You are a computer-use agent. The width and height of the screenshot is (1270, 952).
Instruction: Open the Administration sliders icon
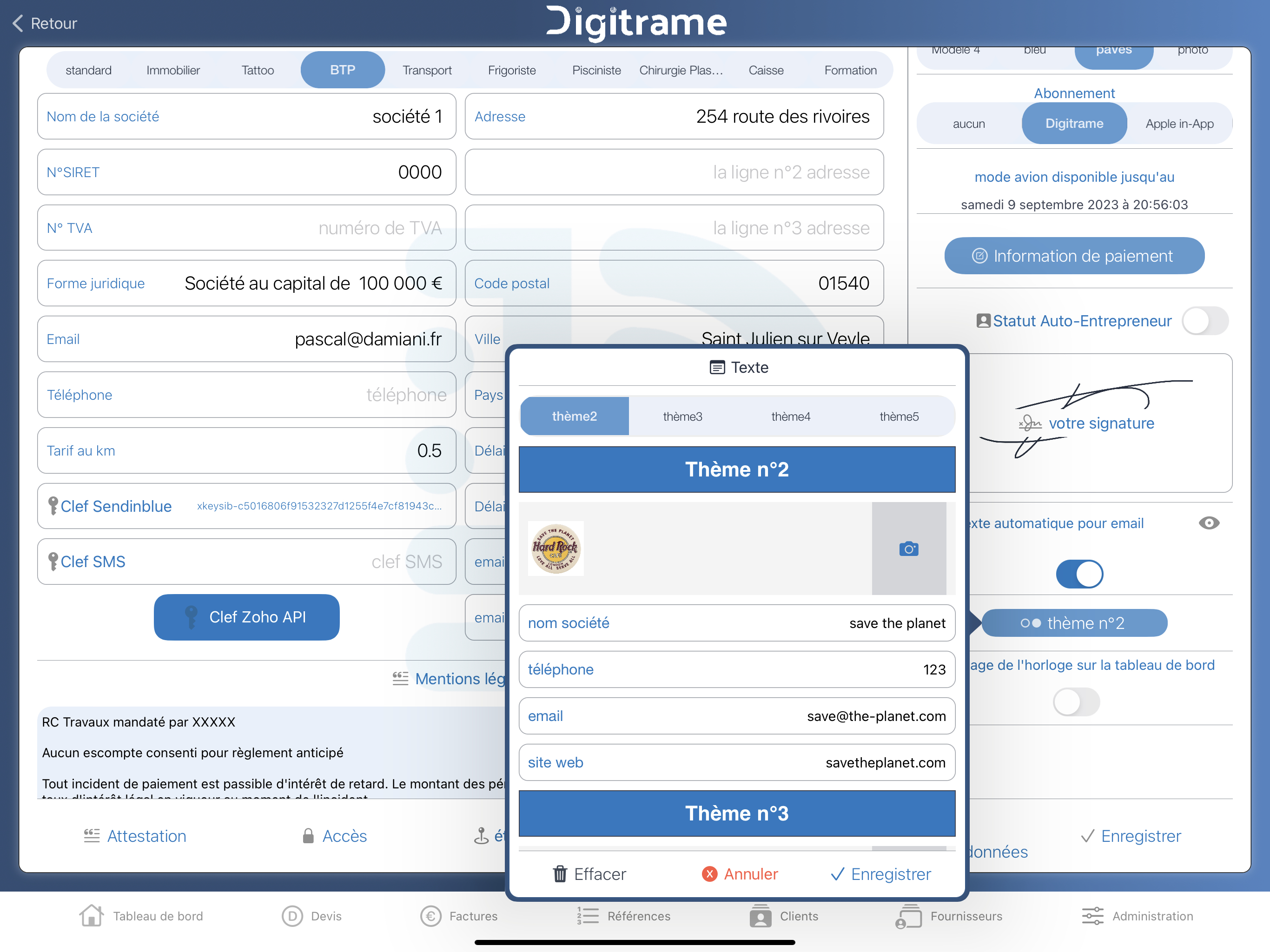(x=1092, y=916)
